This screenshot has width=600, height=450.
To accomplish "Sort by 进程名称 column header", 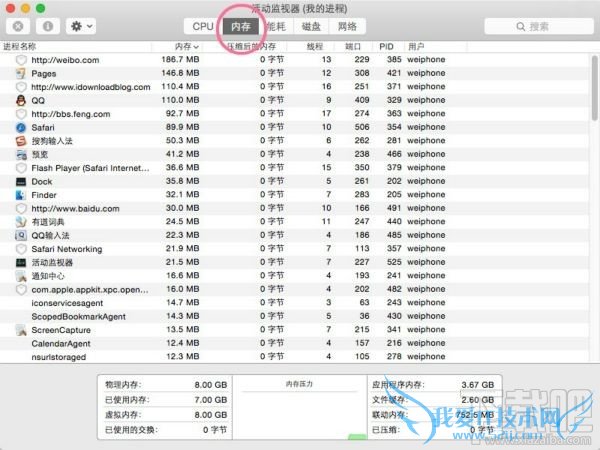I will point(76,47).
